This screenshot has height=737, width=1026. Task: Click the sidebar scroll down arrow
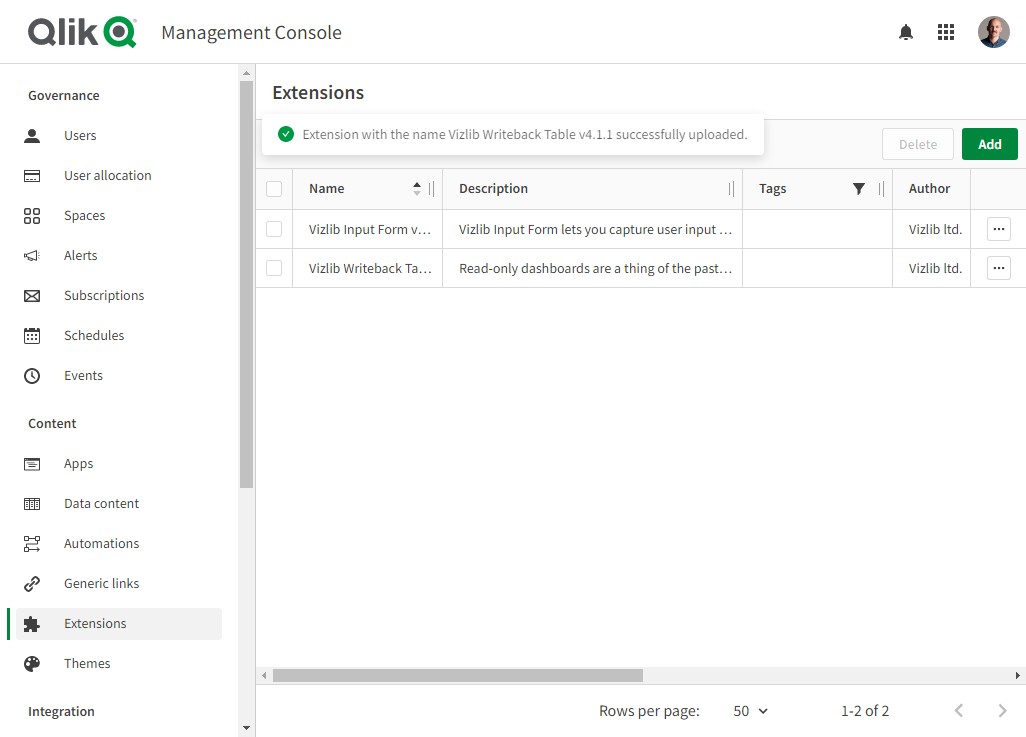[247, 728]
